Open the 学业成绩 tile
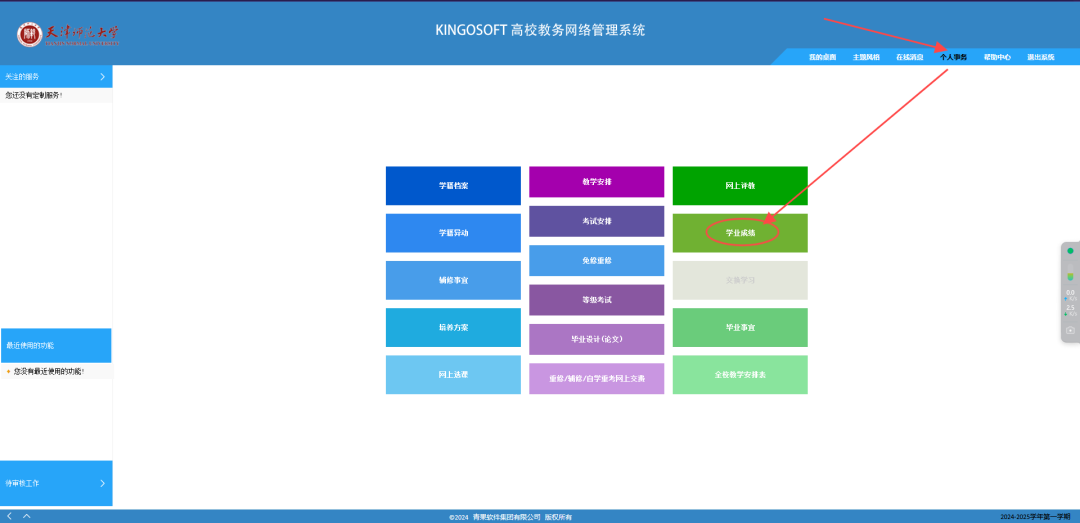Viewport: 1080px width, 523px height. [x=740, y=233]
